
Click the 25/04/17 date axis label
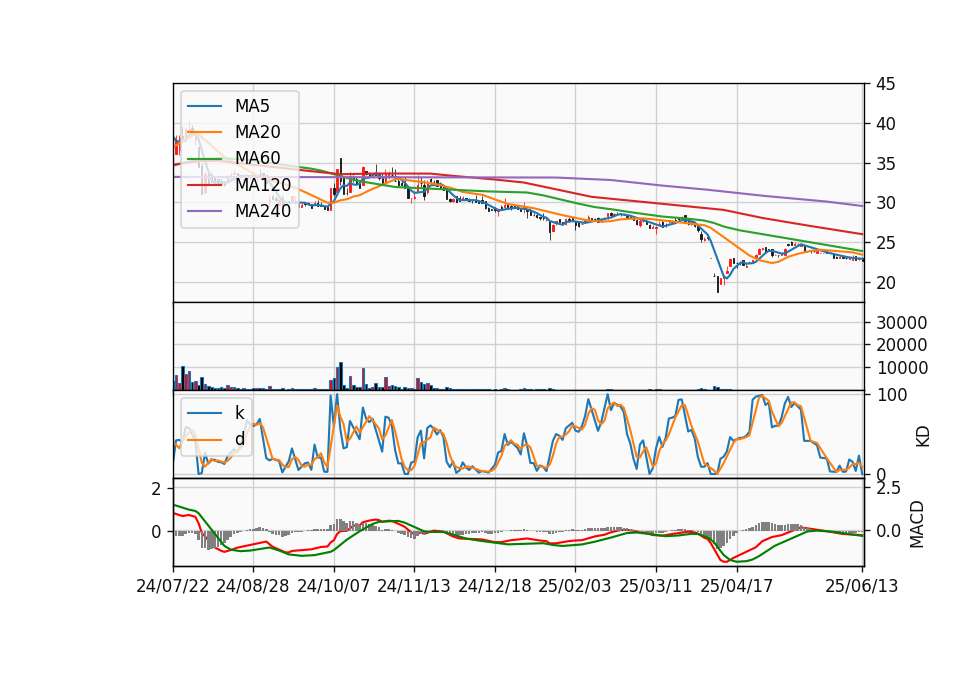pos(737,586)
